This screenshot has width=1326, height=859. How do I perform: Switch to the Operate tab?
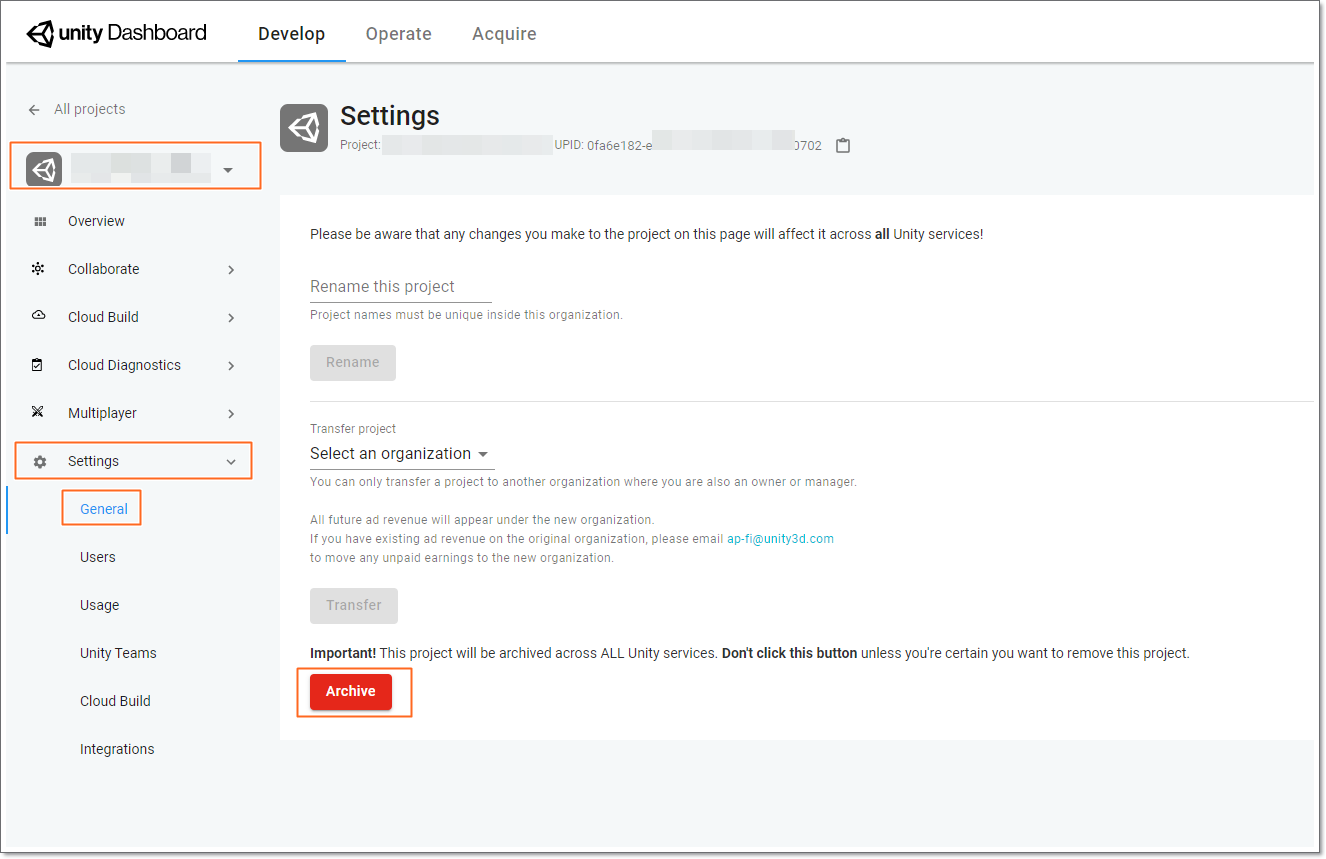[398, 34]
